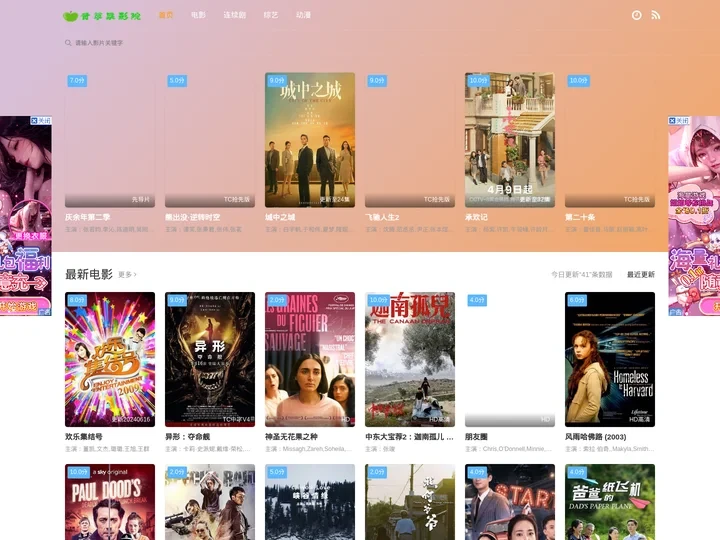
Task: Click the 最近更新 link
Action: pos(641,275)
